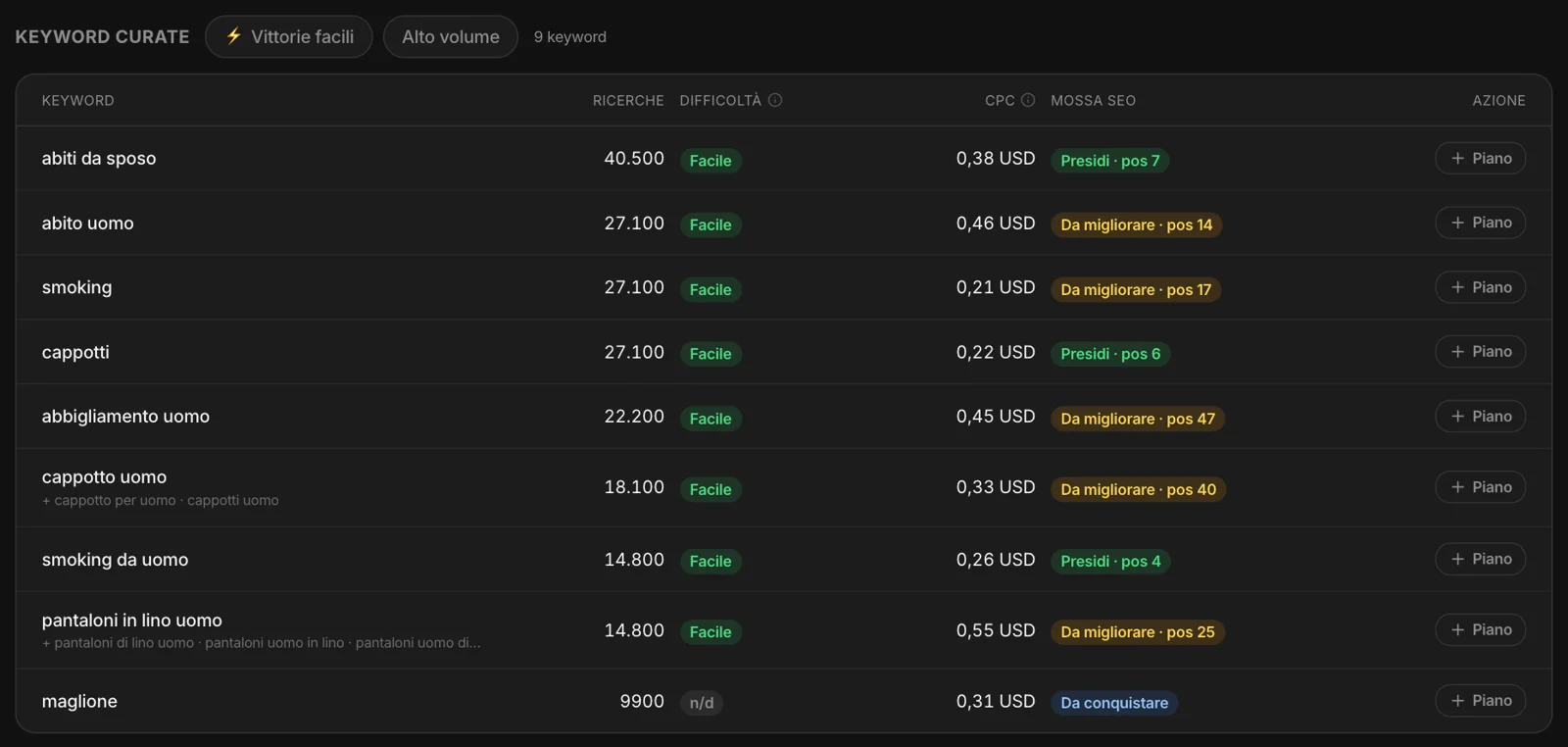
Task: Click the n/d difficulty badge for maglione
Action: 702,703
